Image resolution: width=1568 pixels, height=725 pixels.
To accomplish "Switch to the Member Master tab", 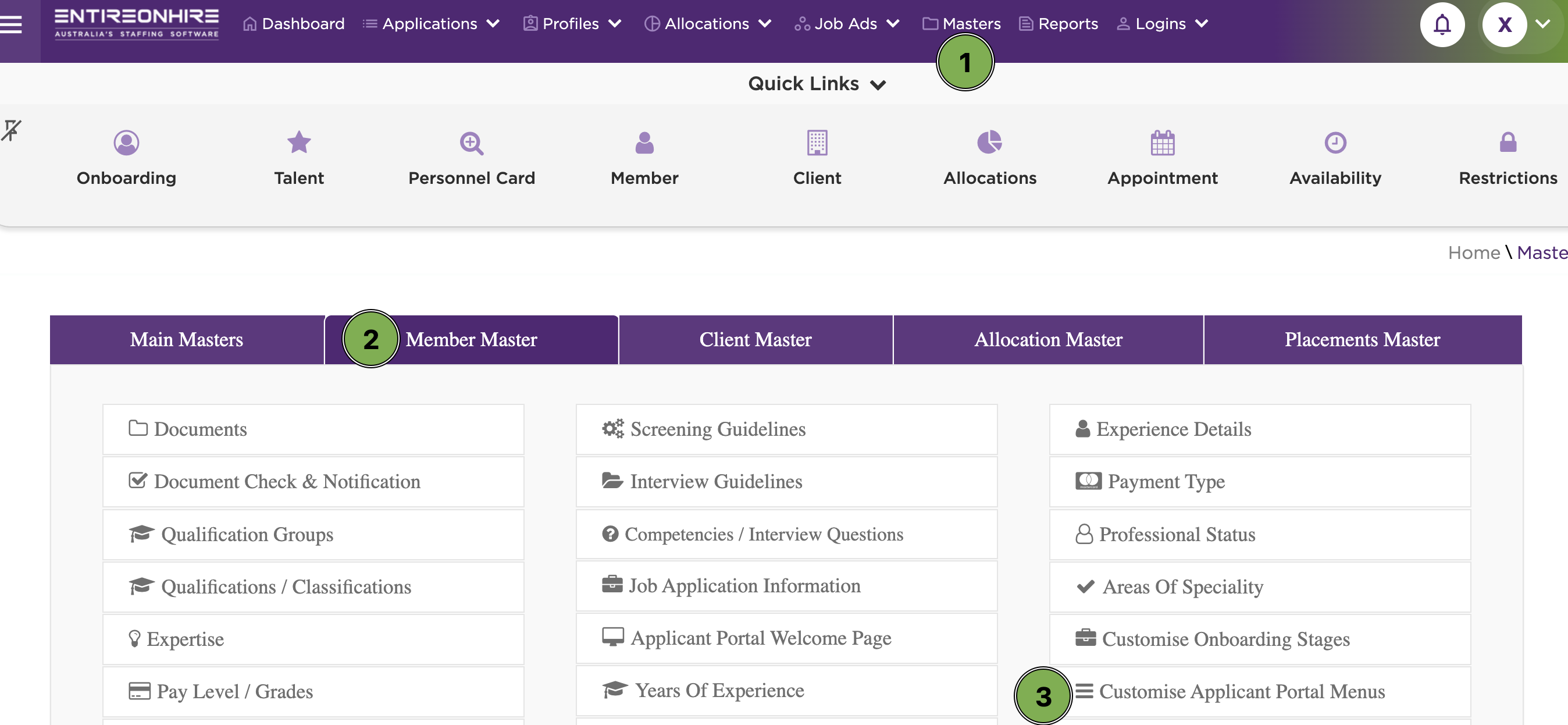I will pyautogui.click(x=472, y=340).
